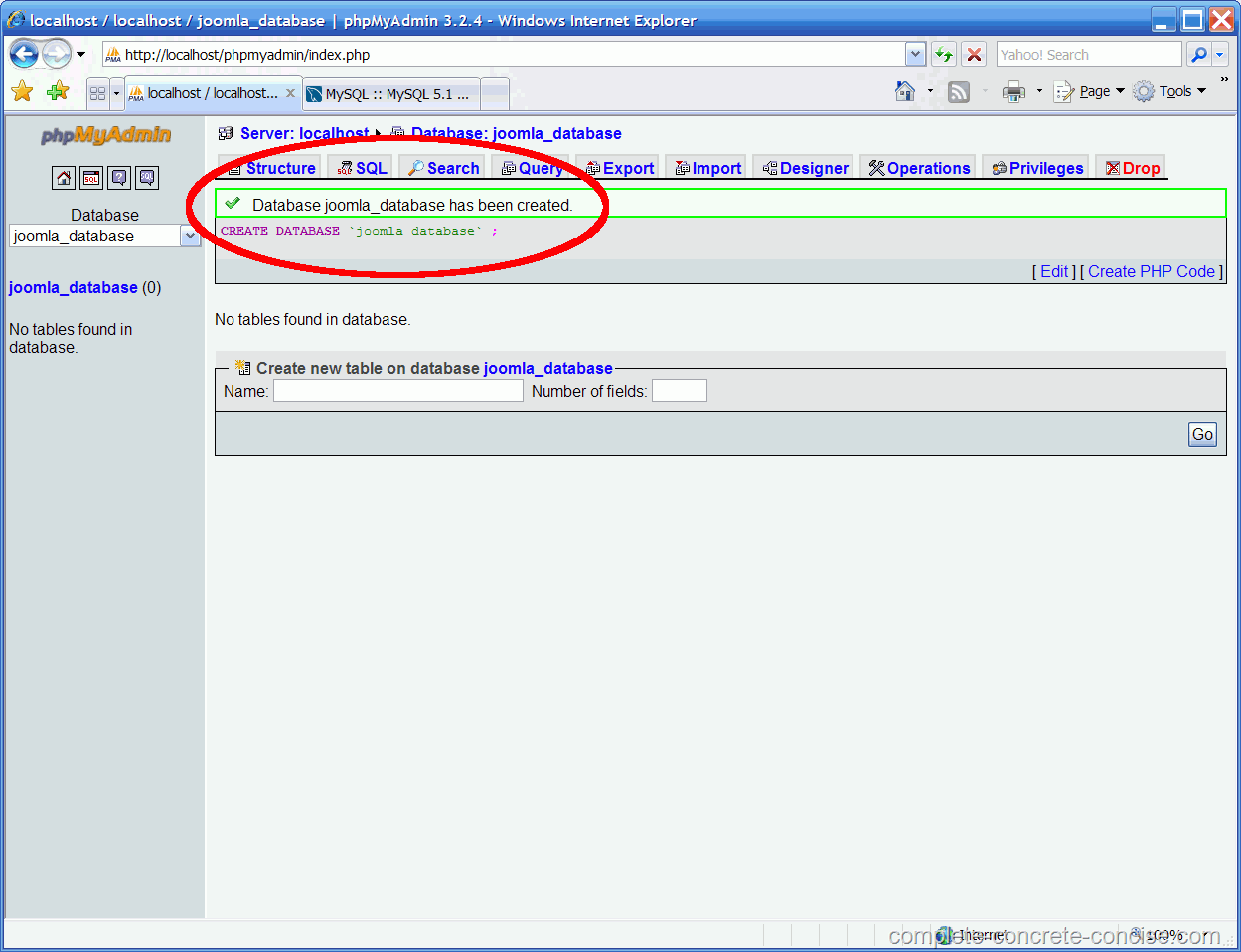Click the Yahoo! Search input box

tap(1089, 54)
